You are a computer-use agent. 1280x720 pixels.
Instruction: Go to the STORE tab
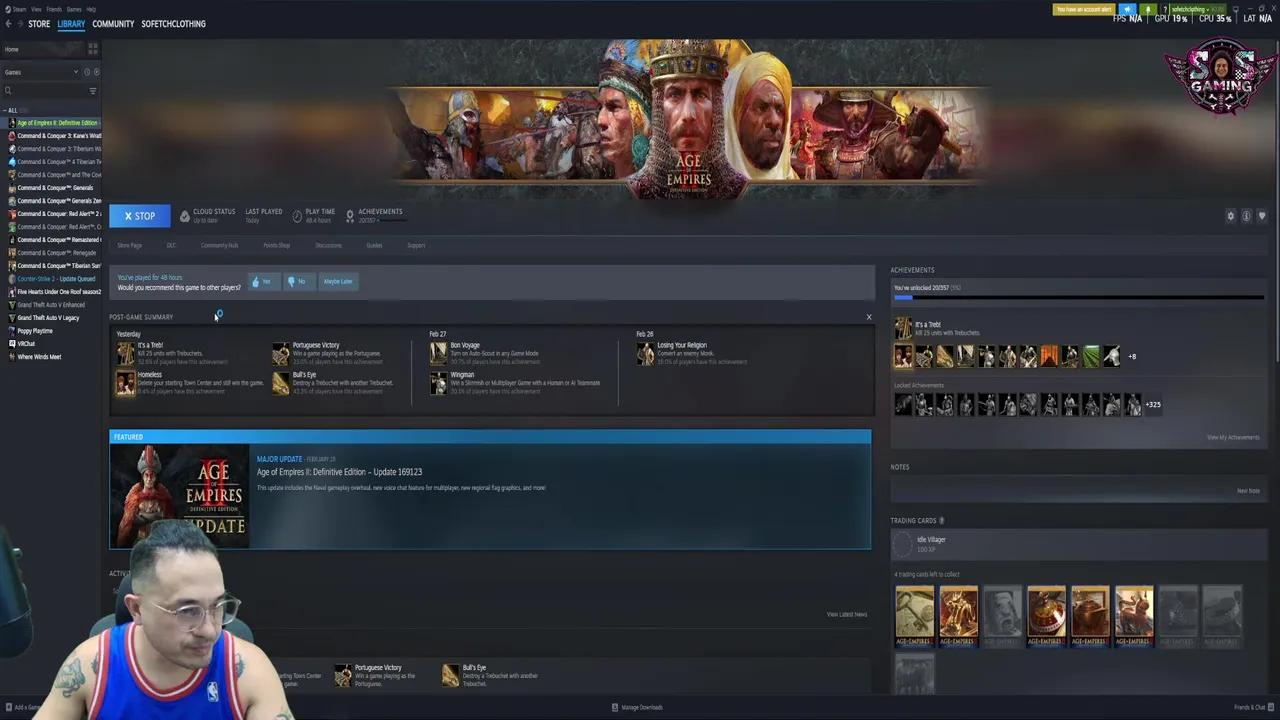(x=39, y=24)
